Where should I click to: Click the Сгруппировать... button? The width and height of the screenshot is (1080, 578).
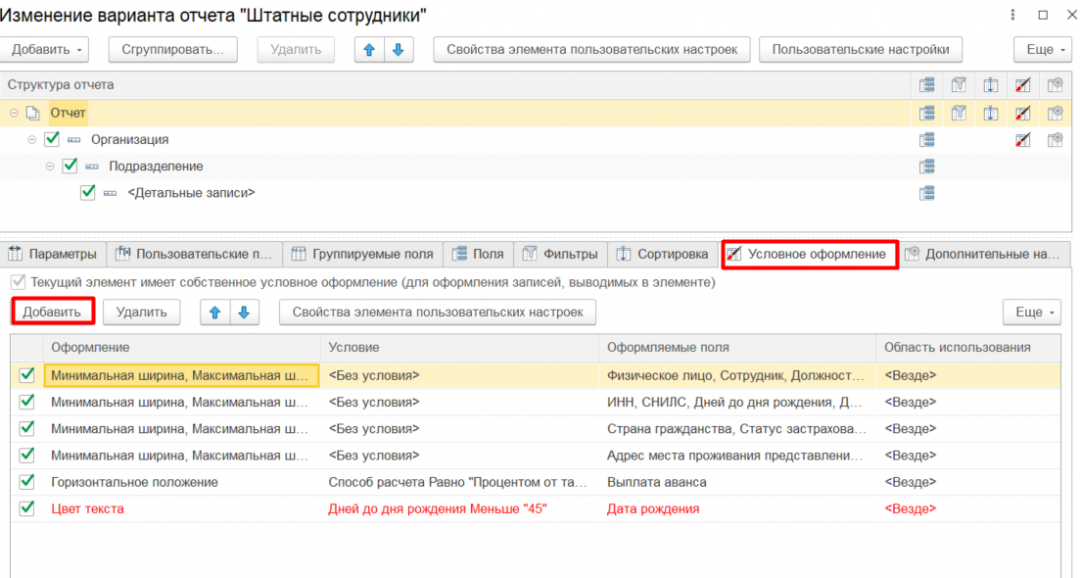[173, 50]
